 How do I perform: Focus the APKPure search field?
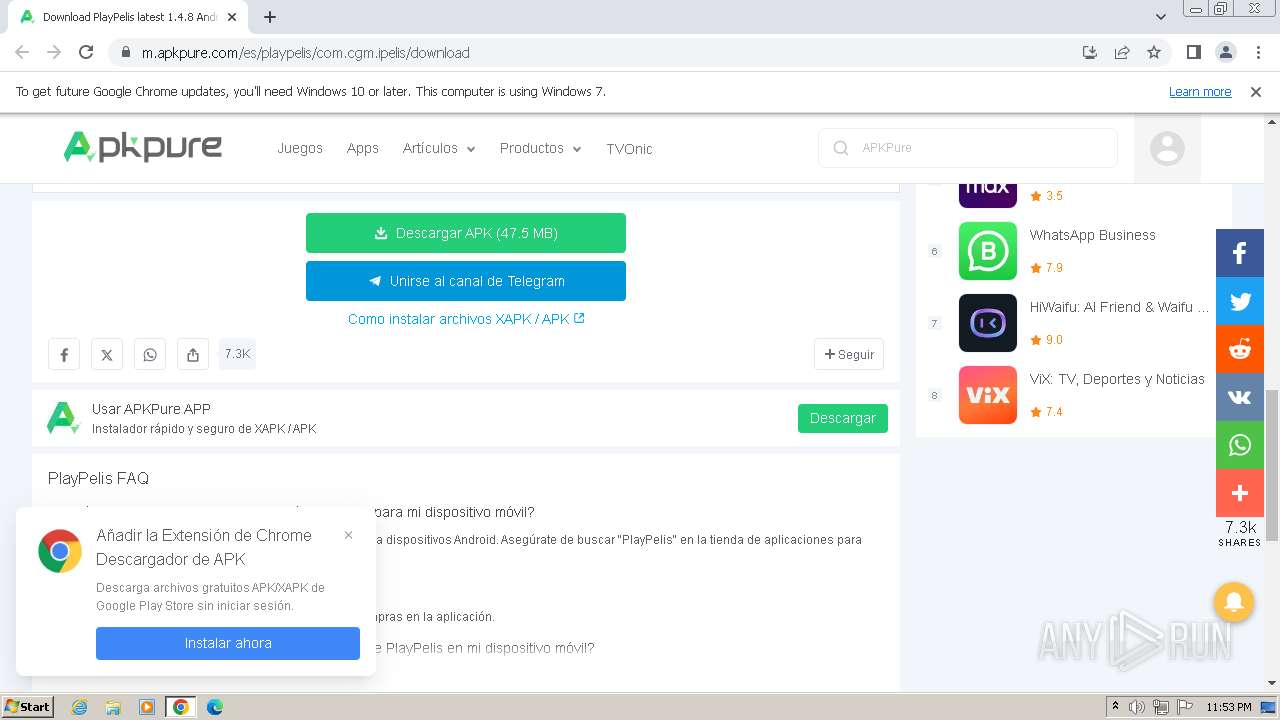(x=968, y=148)
